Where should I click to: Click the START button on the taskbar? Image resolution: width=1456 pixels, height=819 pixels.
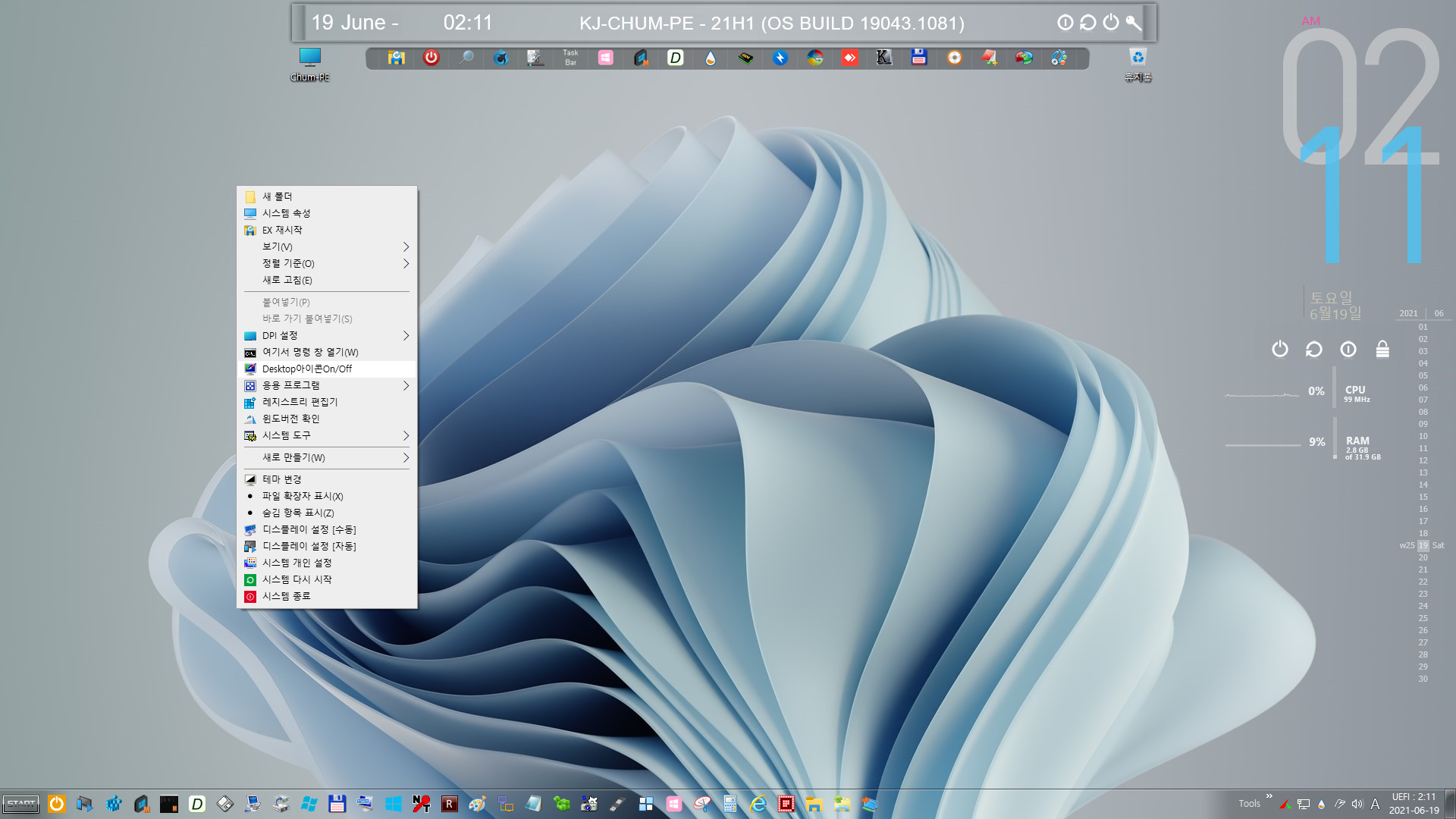21,804
